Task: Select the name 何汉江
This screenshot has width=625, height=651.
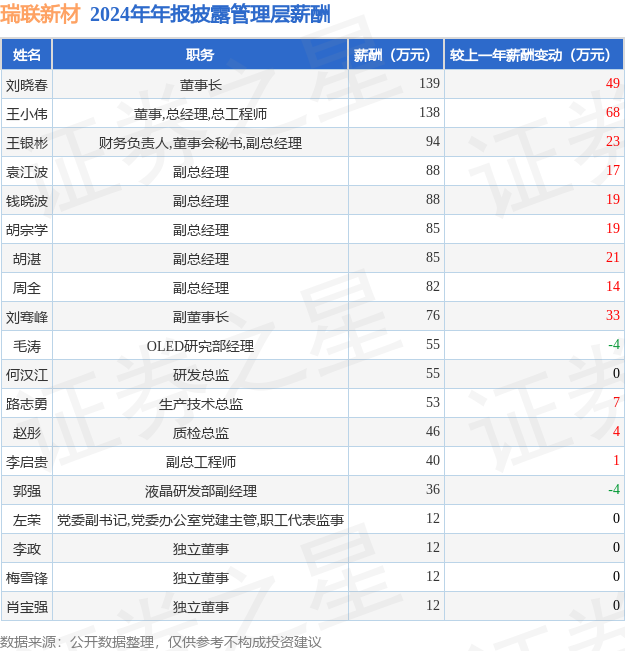Action: [x=27, y=375]
